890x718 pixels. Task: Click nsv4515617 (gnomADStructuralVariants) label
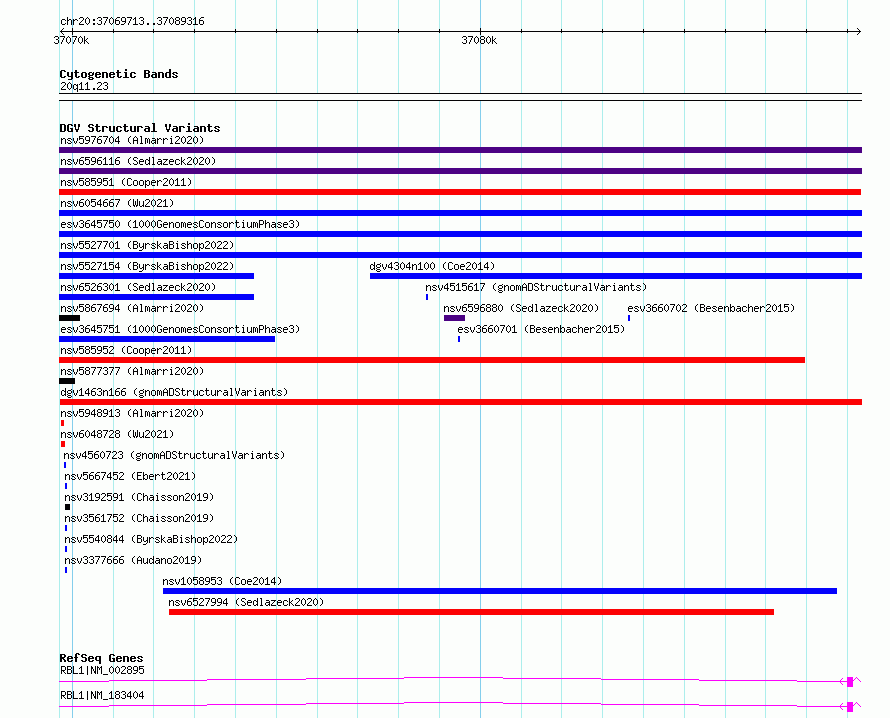click(x=536, y=287)
